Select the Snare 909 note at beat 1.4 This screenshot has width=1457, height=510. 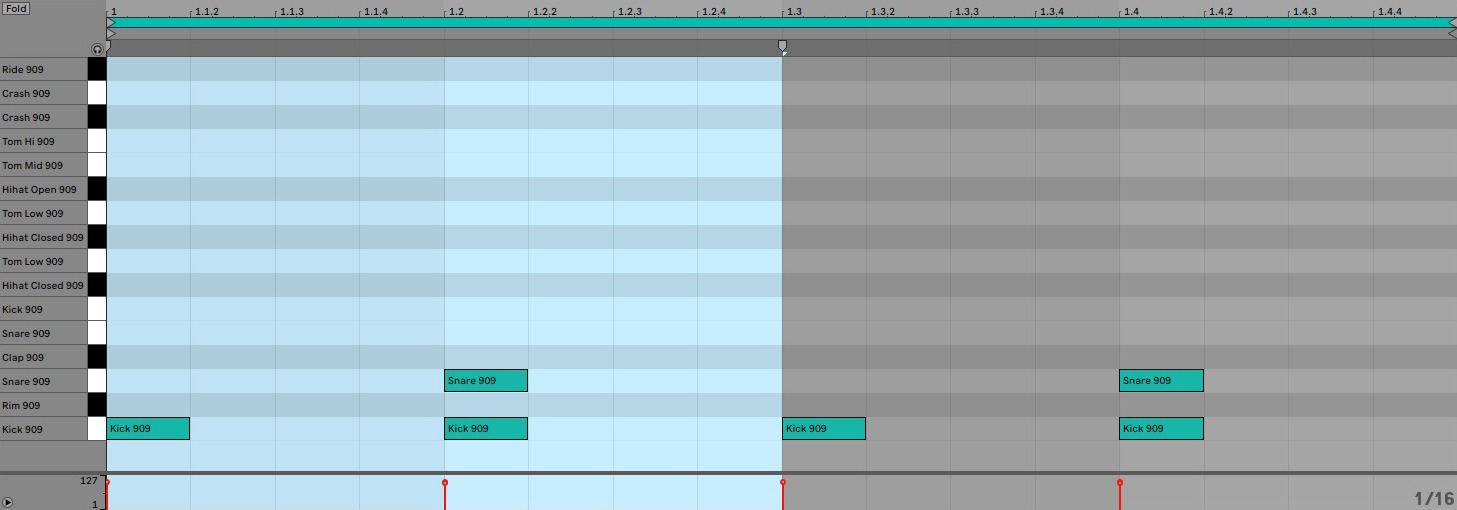coord(1160,381)
